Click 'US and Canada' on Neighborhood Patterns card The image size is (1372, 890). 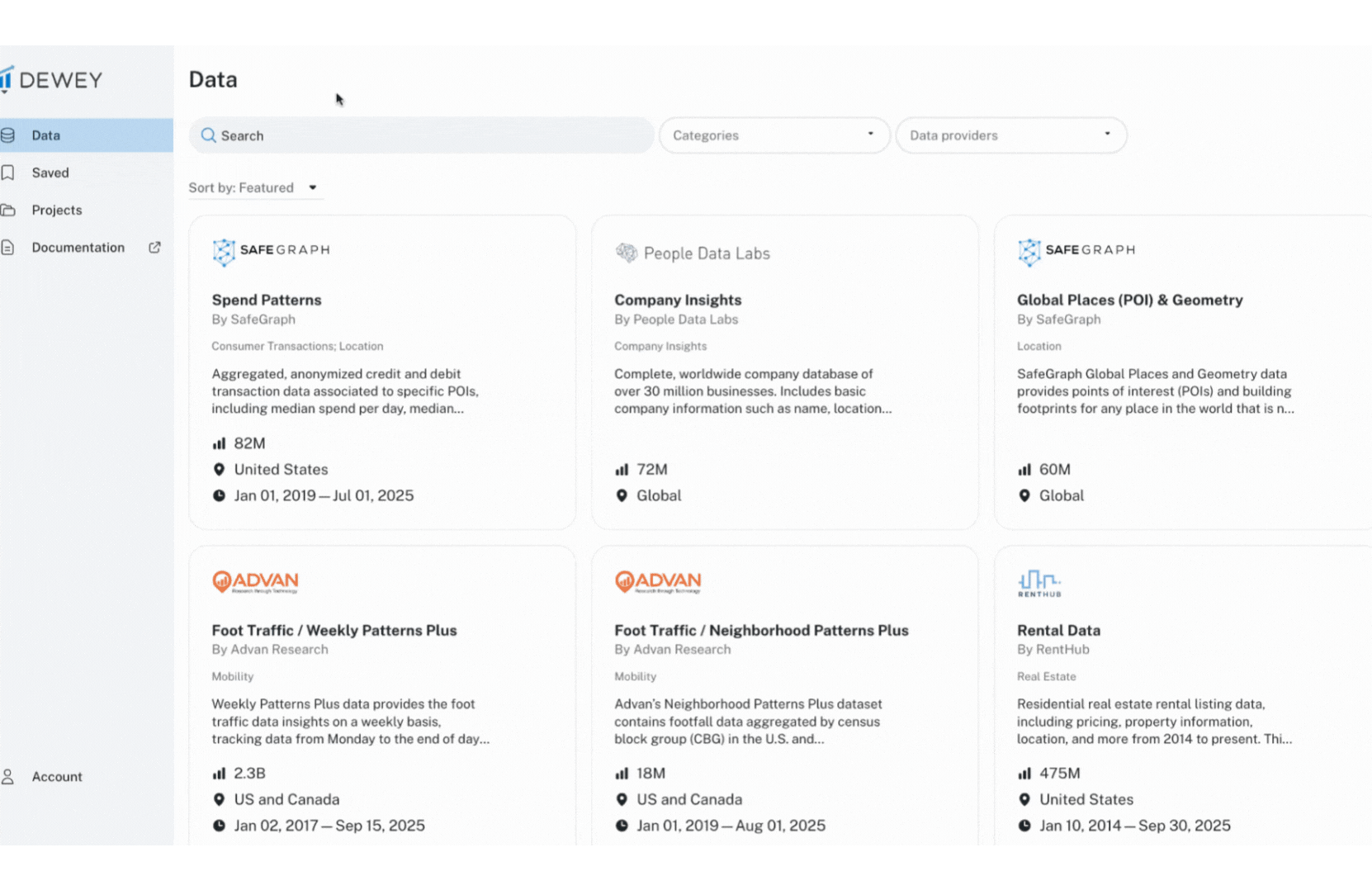point(689,799)
